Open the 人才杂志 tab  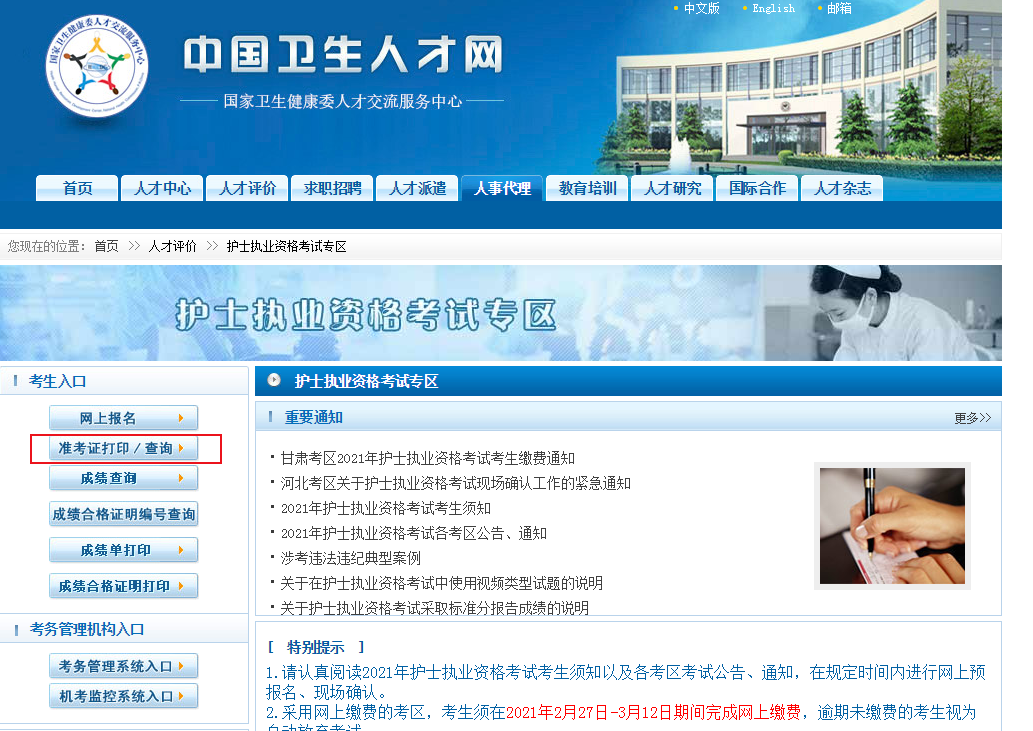(x=842, y=188)
